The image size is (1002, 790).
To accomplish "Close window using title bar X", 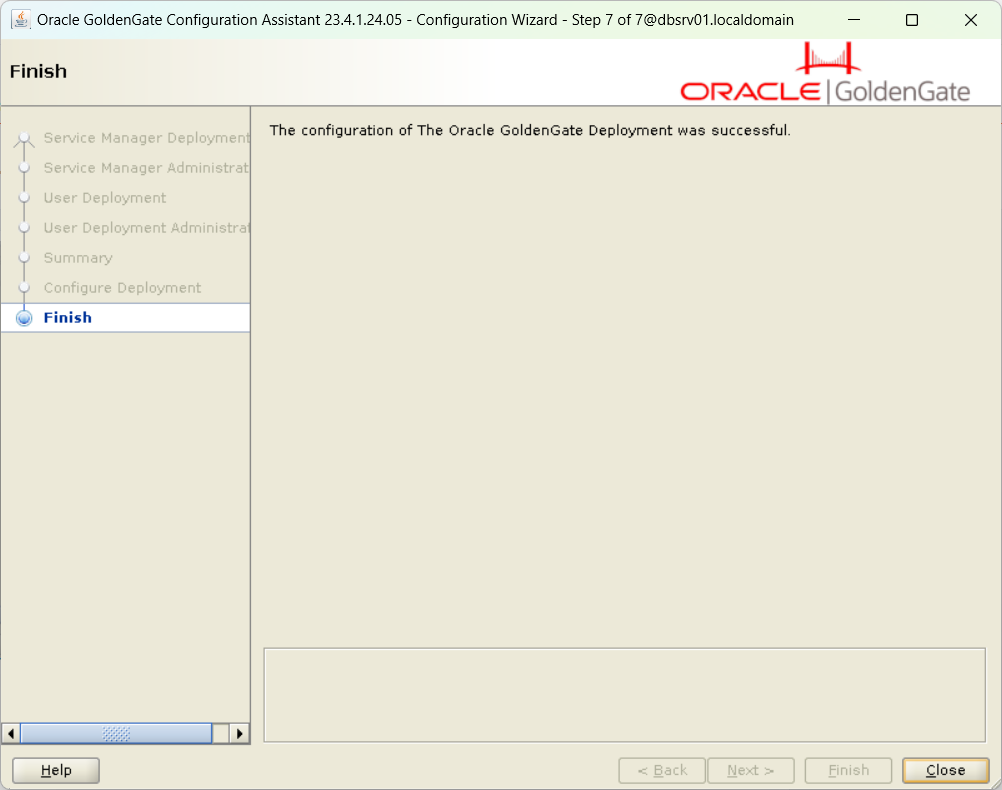I will [971, 20].
